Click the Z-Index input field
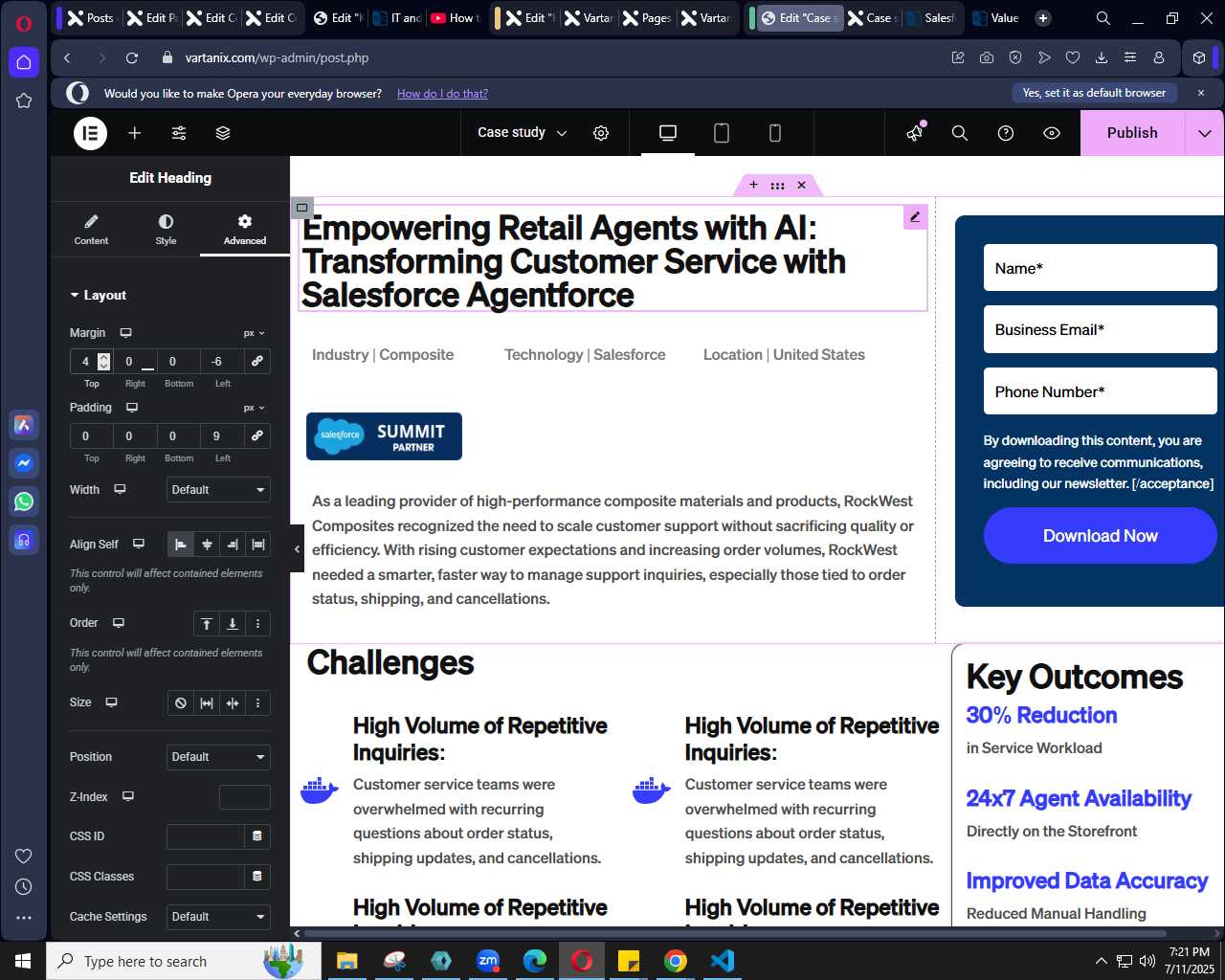 point(245,797)
